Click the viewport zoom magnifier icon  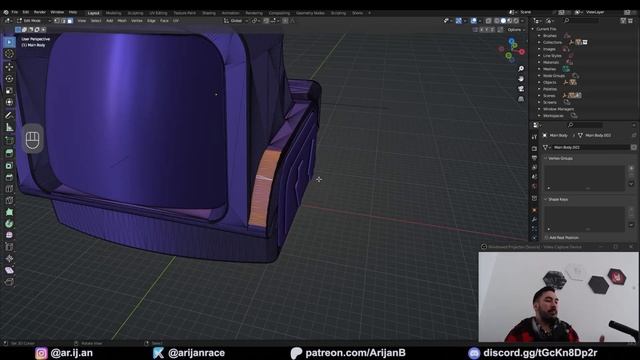(x=521, y=69)
